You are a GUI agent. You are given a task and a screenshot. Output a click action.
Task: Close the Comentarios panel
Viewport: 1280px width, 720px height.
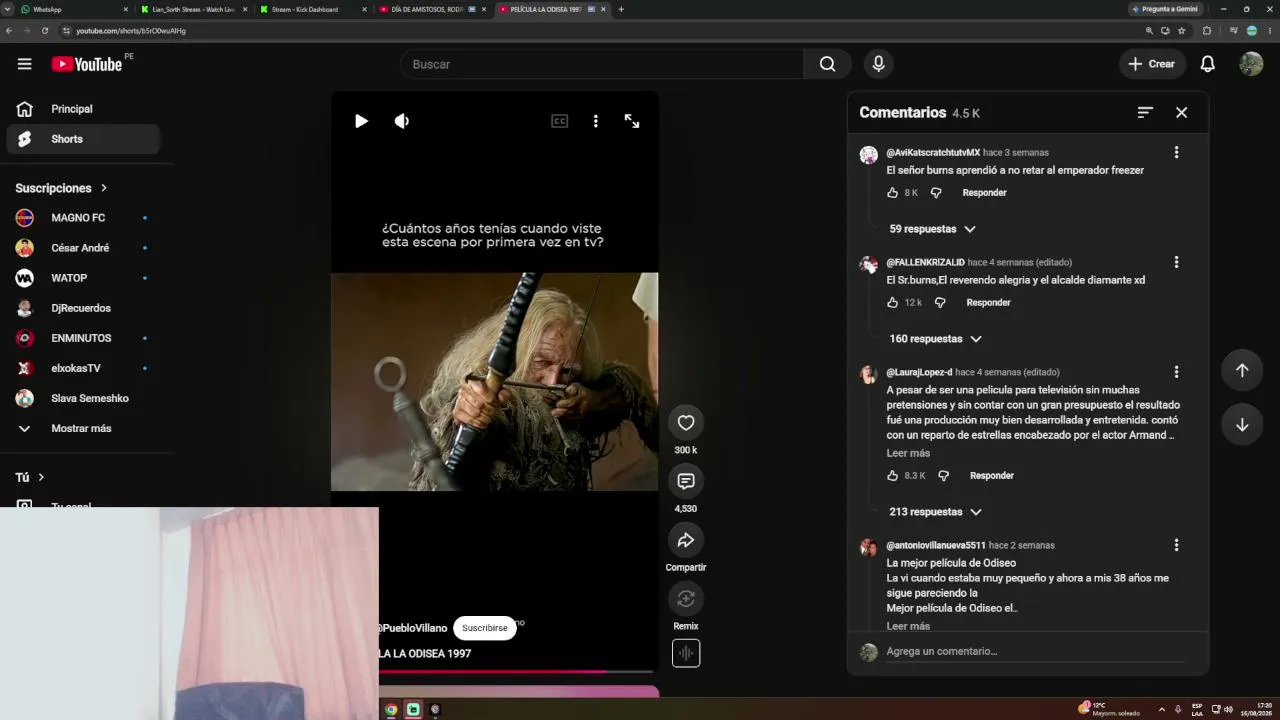coord(1181,113)
